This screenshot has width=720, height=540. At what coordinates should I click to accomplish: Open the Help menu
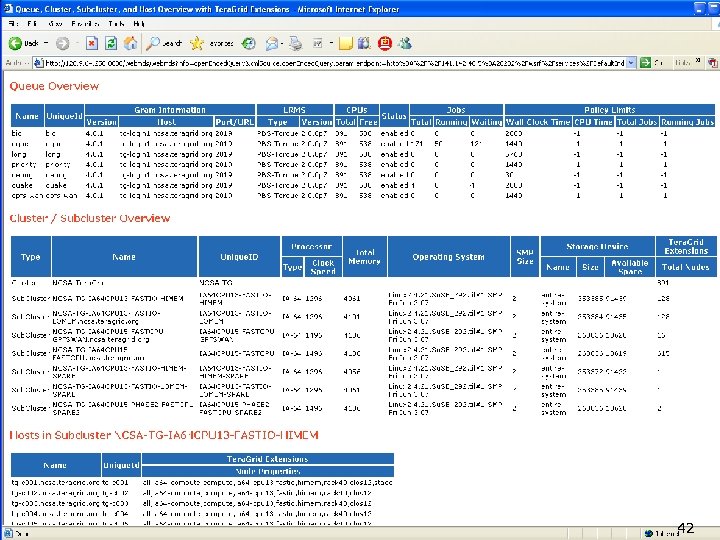click(139, 23)
